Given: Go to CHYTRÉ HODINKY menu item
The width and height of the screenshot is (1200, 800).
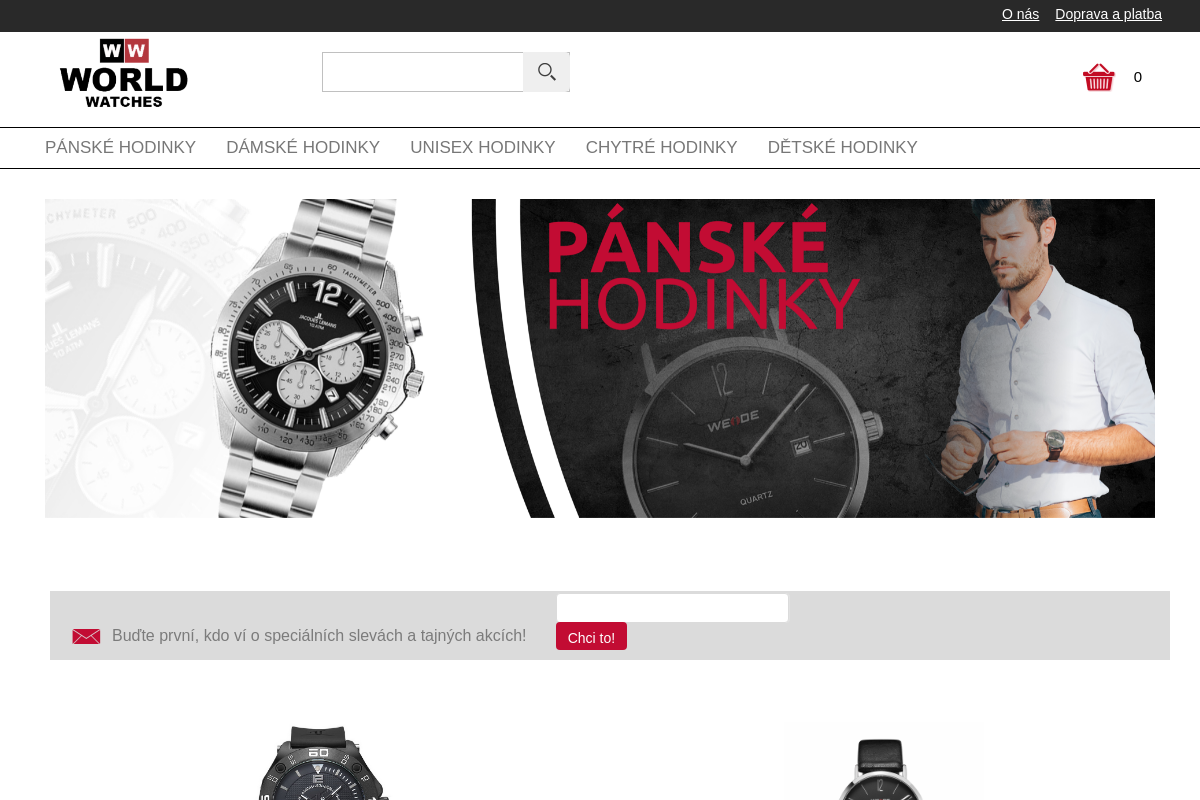Looking at the screenshot, I should tap(661, 148).
